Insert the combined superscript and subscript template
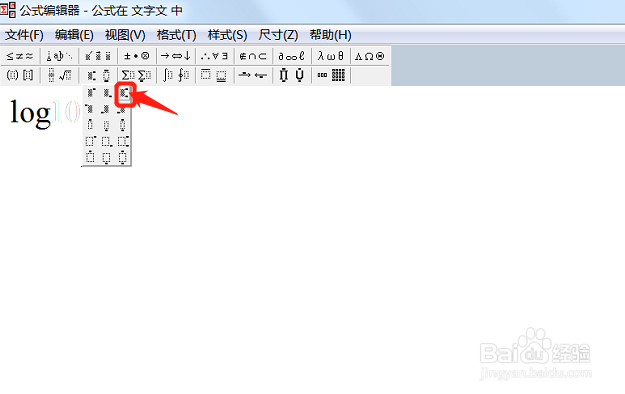 pos(124,94)
